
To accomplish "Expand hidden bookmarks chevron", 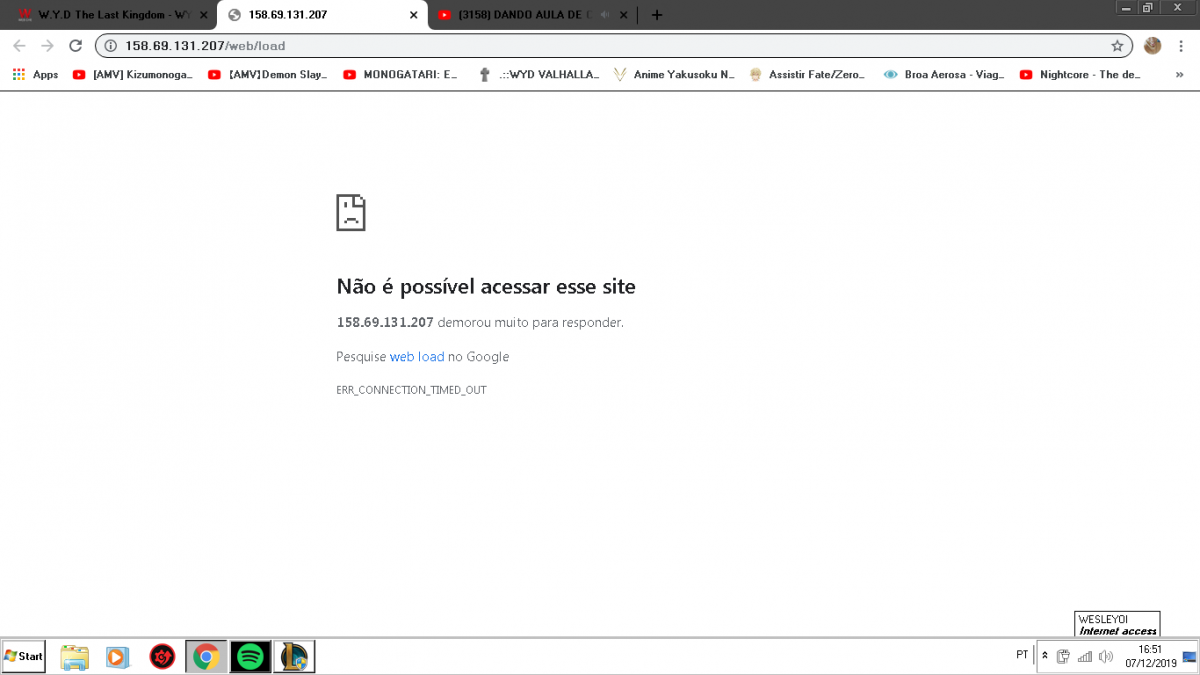I will click(x=1180, y=74).
